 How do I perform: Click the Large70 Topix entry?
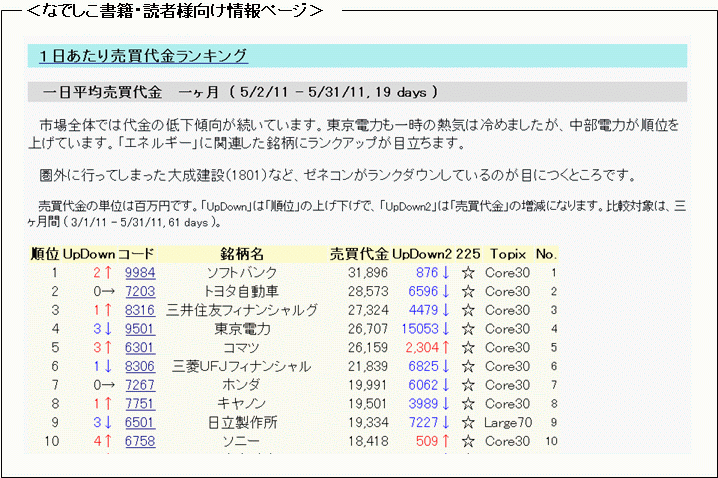click(508, 423)
